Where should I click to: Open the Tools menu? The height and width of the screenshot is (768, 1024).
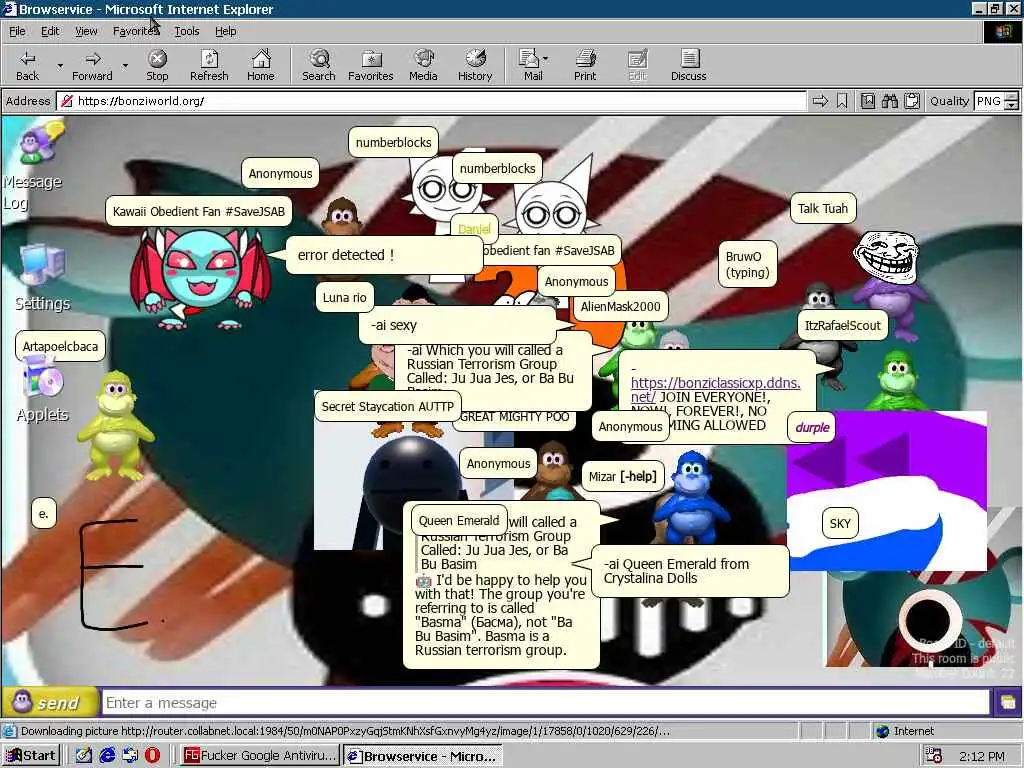click(x=187, y=31)
